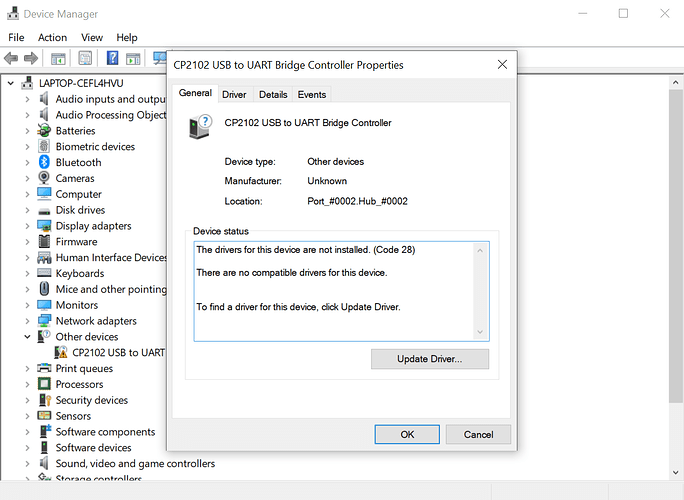Select the Software components icon
This screenshot has height=500, width=684.
pyautogui.click(x=45, y=431)
